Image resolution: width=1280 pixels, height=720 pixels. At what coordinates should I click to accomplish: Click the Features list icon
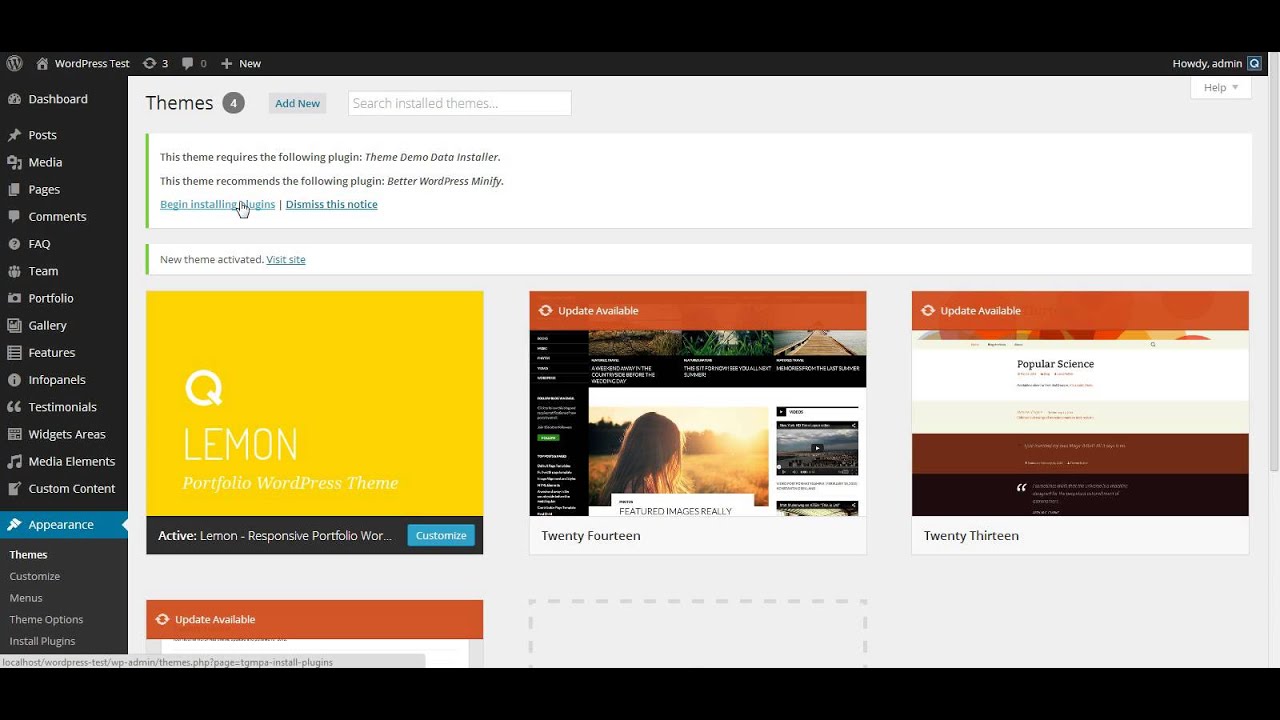coord(14,352)
